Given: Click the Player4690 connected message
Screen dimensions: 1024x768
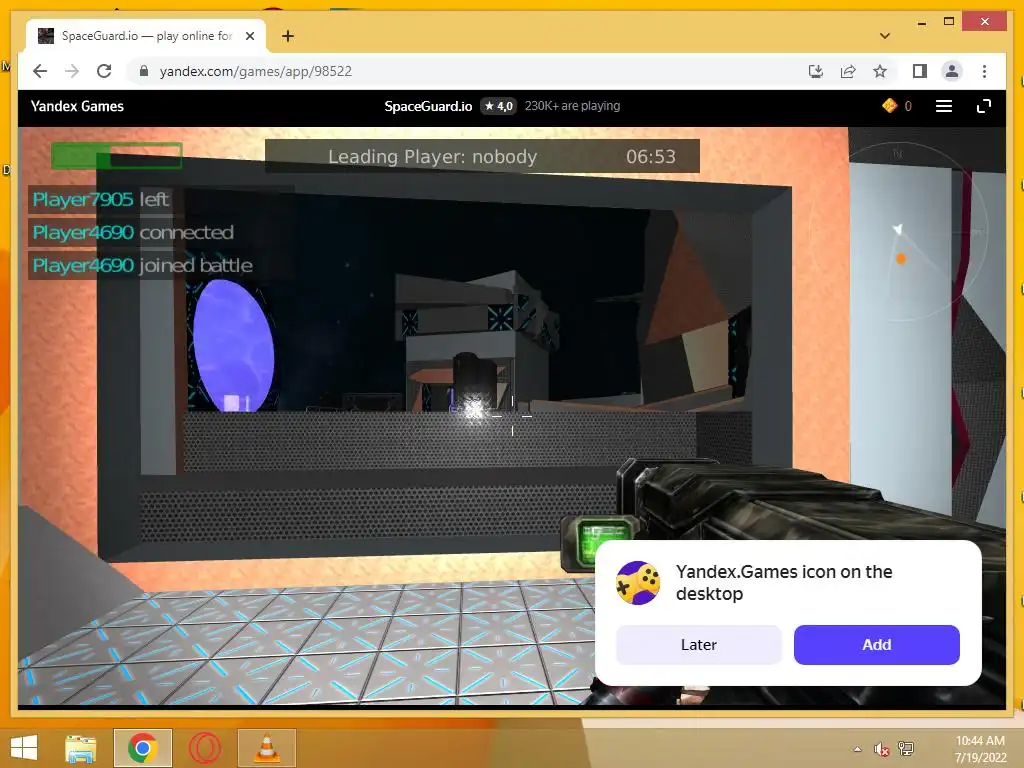Looking at the screenshot, I should 133,232.
